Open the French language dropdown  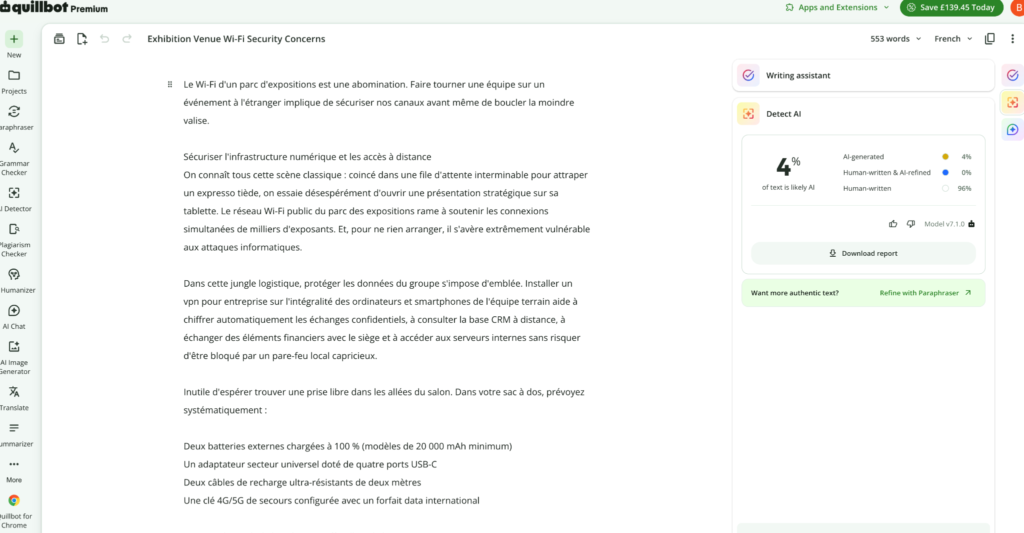pos(953,39)
